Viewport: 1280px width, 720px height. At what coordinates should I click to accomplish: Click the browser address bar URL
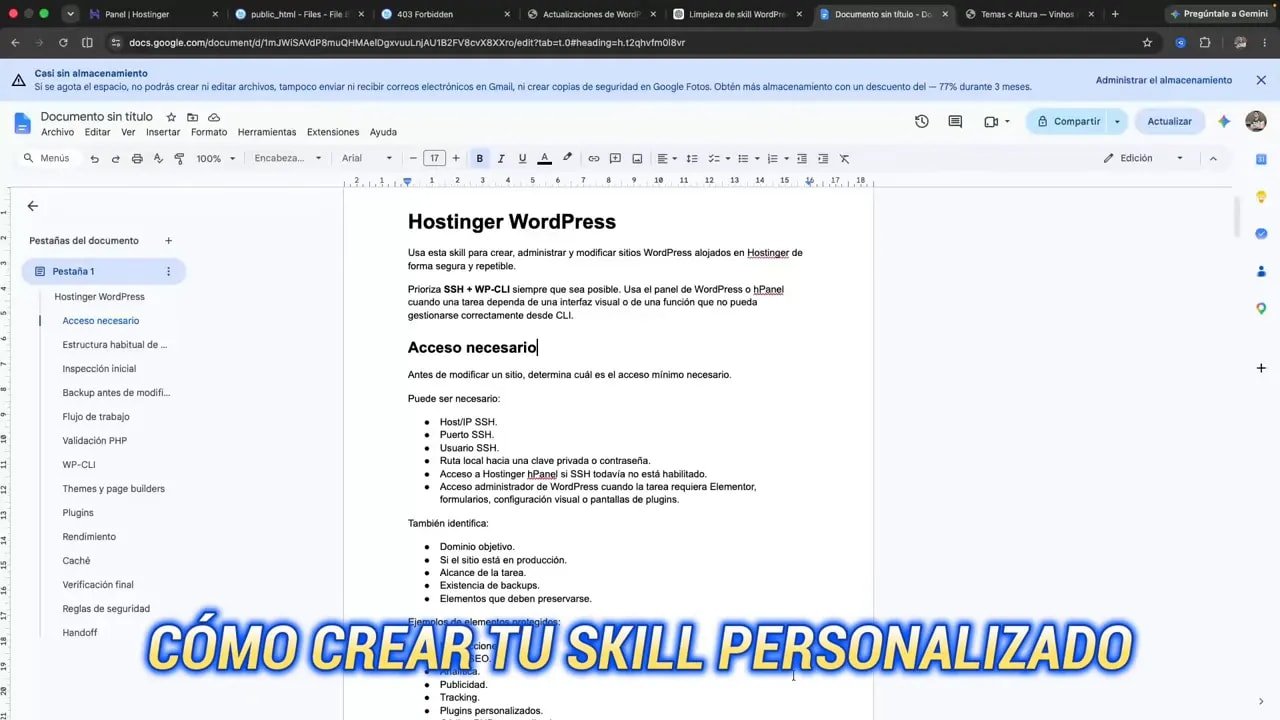(407, 43)
